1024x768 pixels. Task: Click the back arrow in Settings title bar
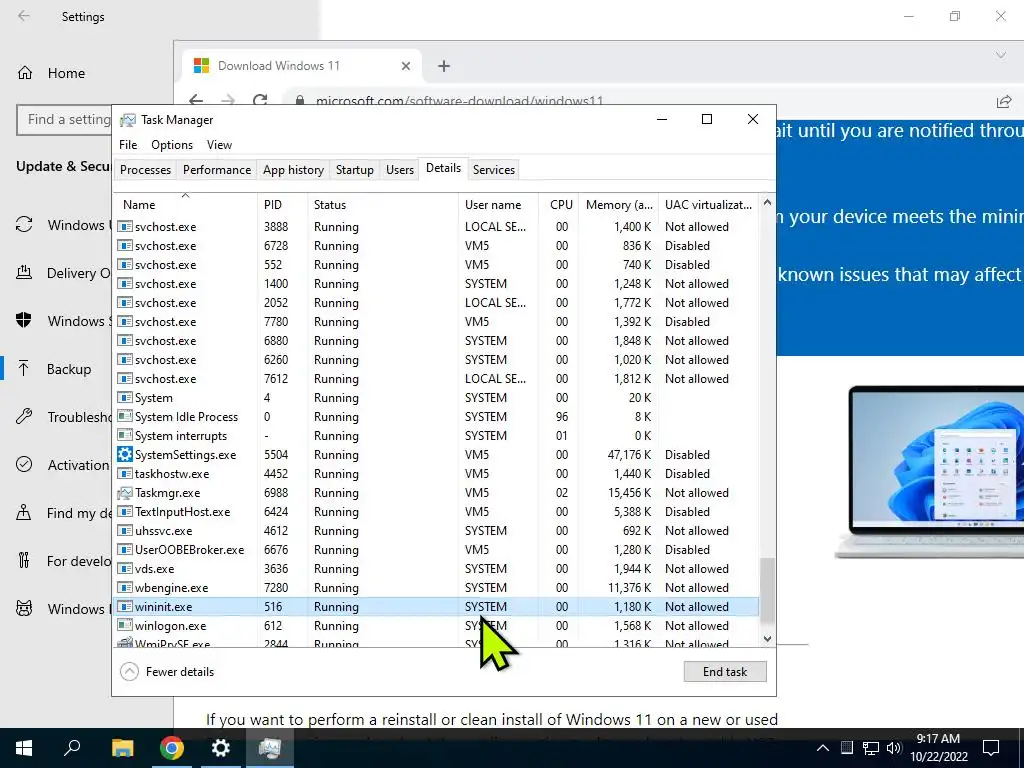(24, 16)
